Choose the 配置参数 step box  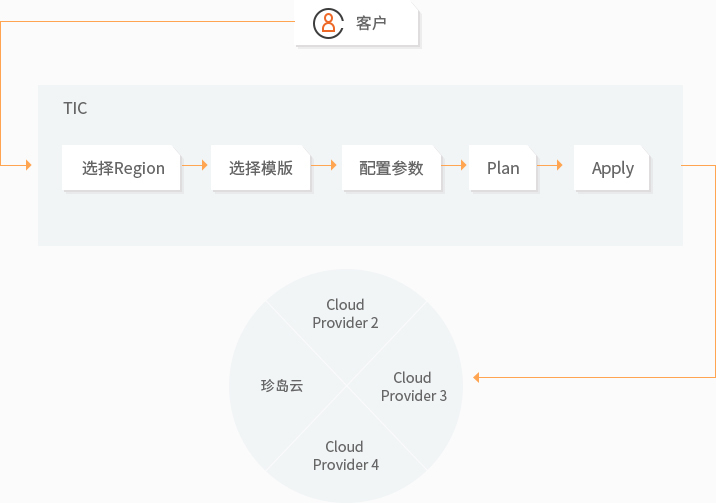[x=391, y=168]
